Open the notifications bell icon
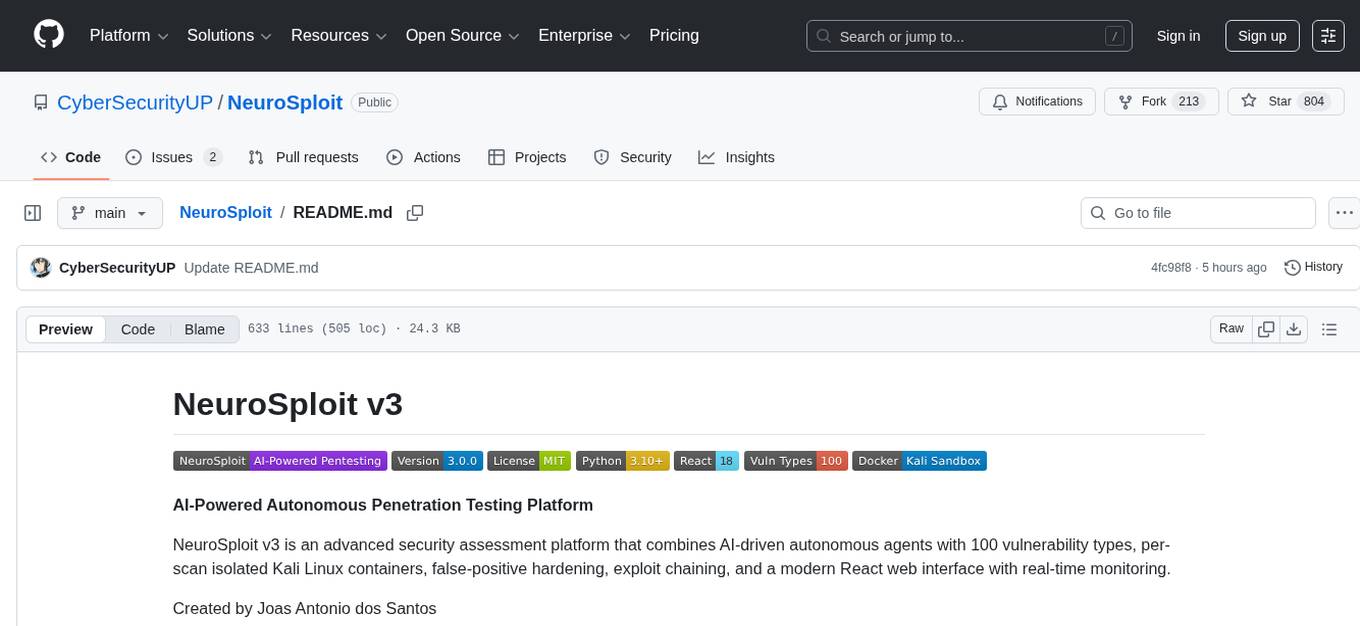The width and height of the screenshot is (1360, 626). coord(1000,101)
